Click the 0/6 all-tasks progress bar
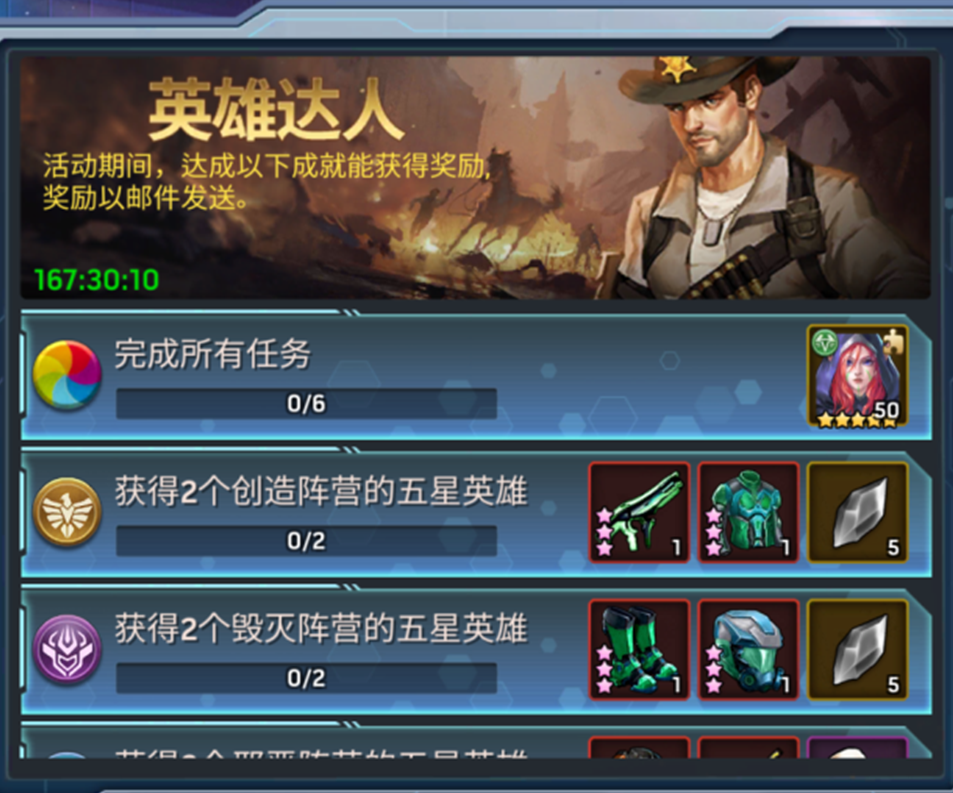The height and width of the screenshot is (793, 953). 306,403
